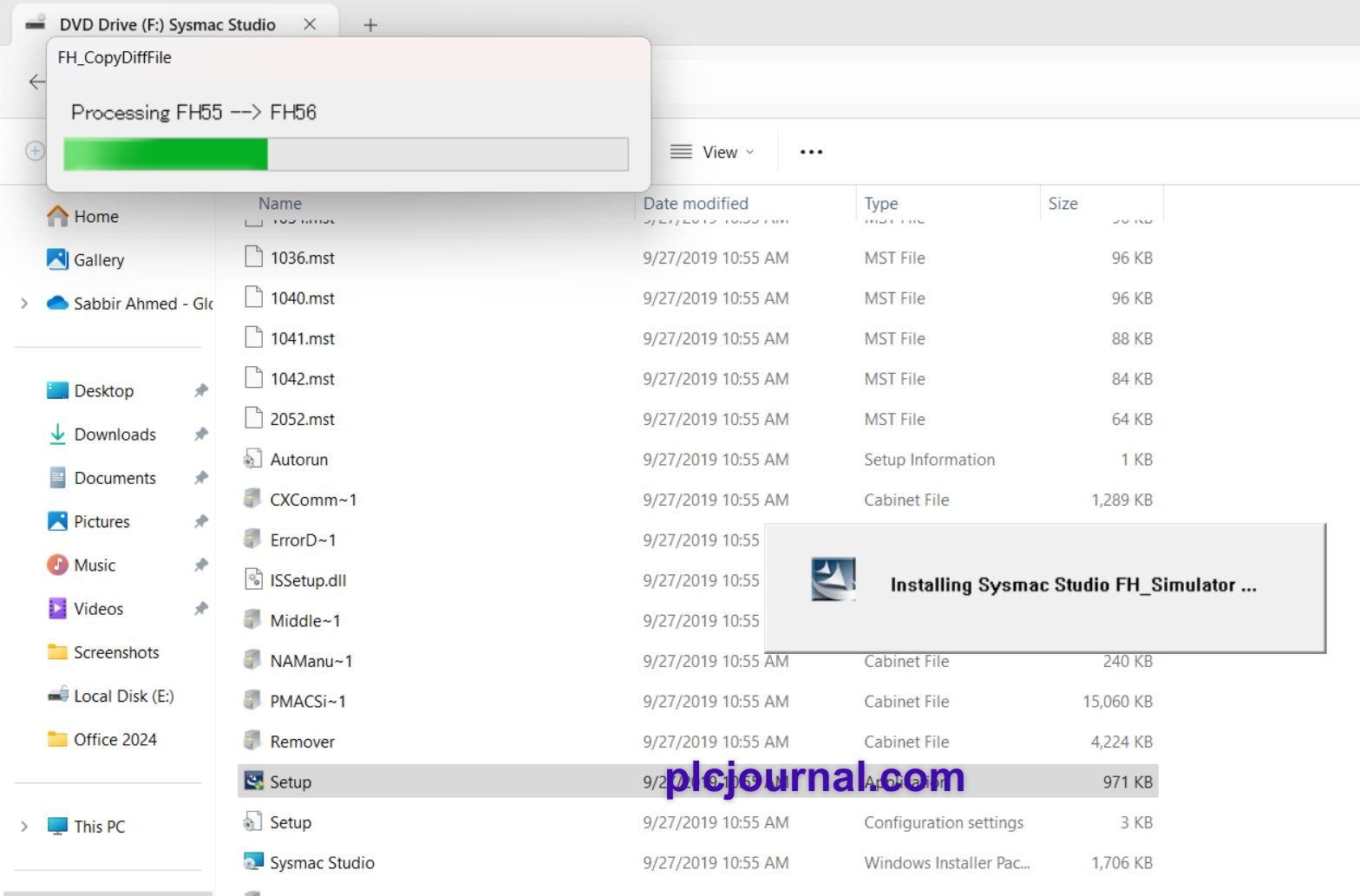Screen dimensions: 1360x896
Task: Click the 1040.mst file icon
Action: [x=253, y=298]
